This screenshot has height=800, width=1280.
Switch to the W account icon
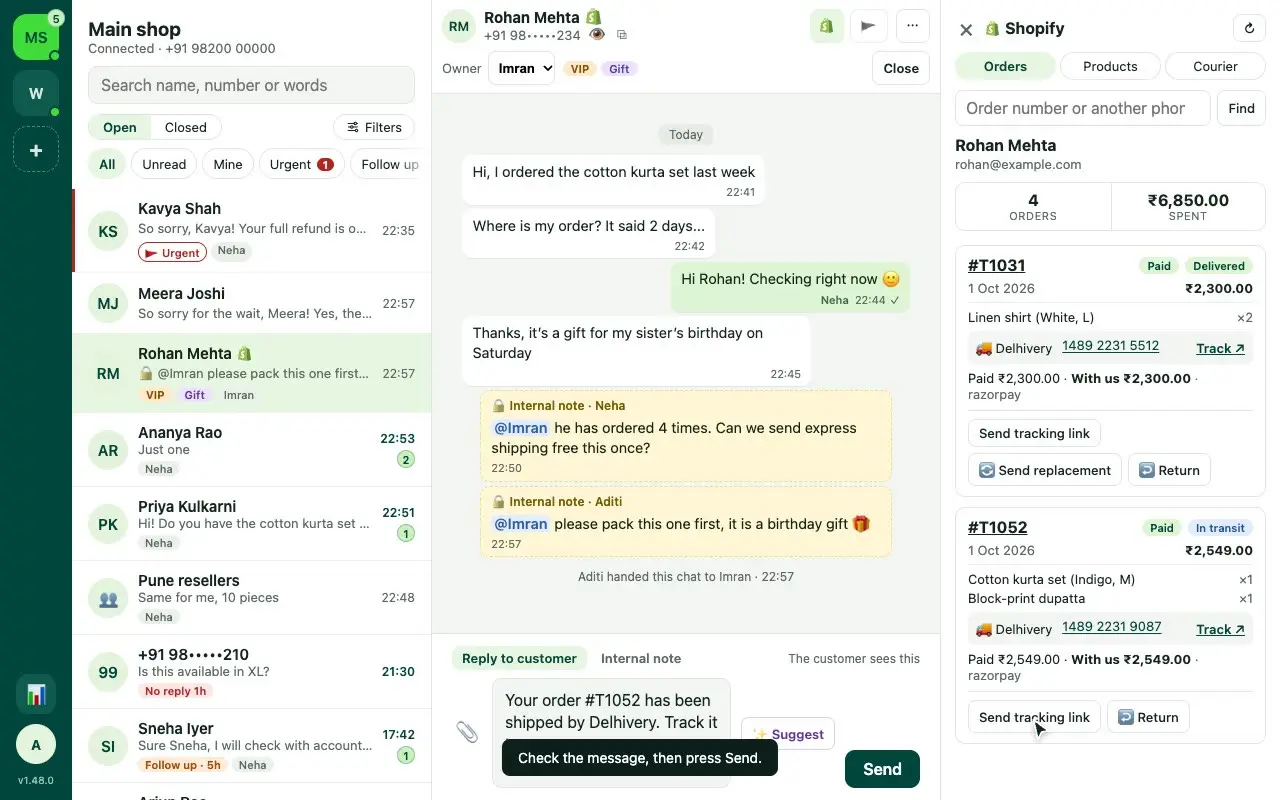click(36, 93)
